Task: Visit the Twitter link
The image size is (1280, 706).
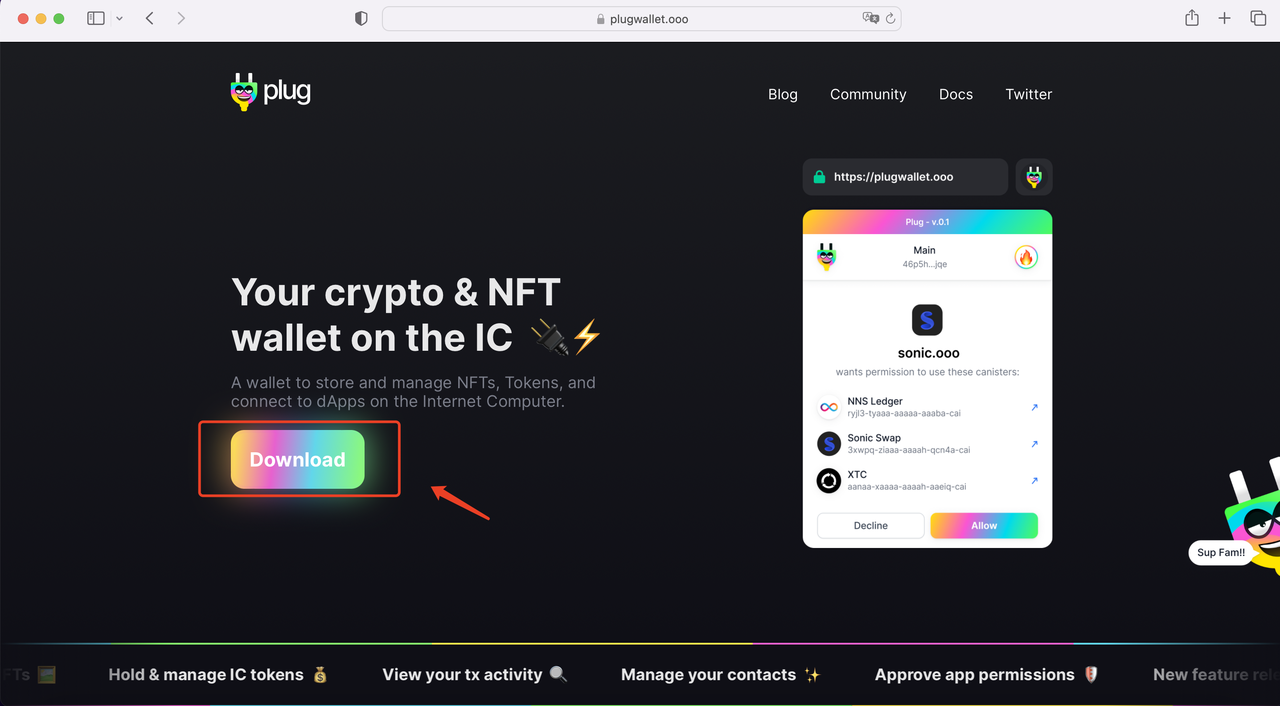Action: [x=1029, y=94]
